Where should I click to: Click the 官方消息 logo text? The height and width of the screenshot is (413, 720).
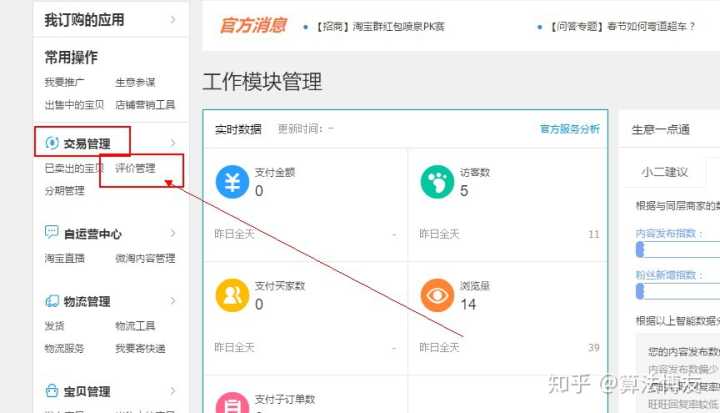(253, 26)
